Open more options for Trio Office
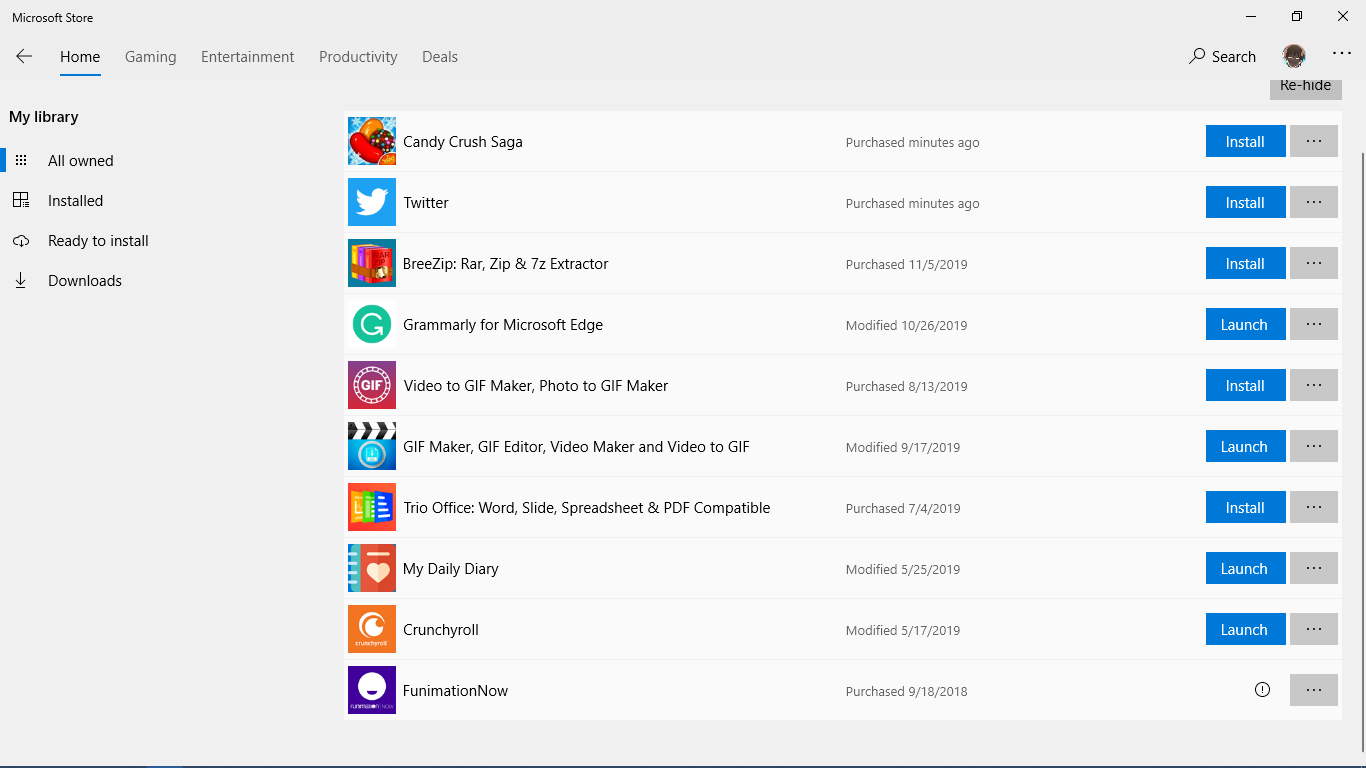 tap(1314, 507)
